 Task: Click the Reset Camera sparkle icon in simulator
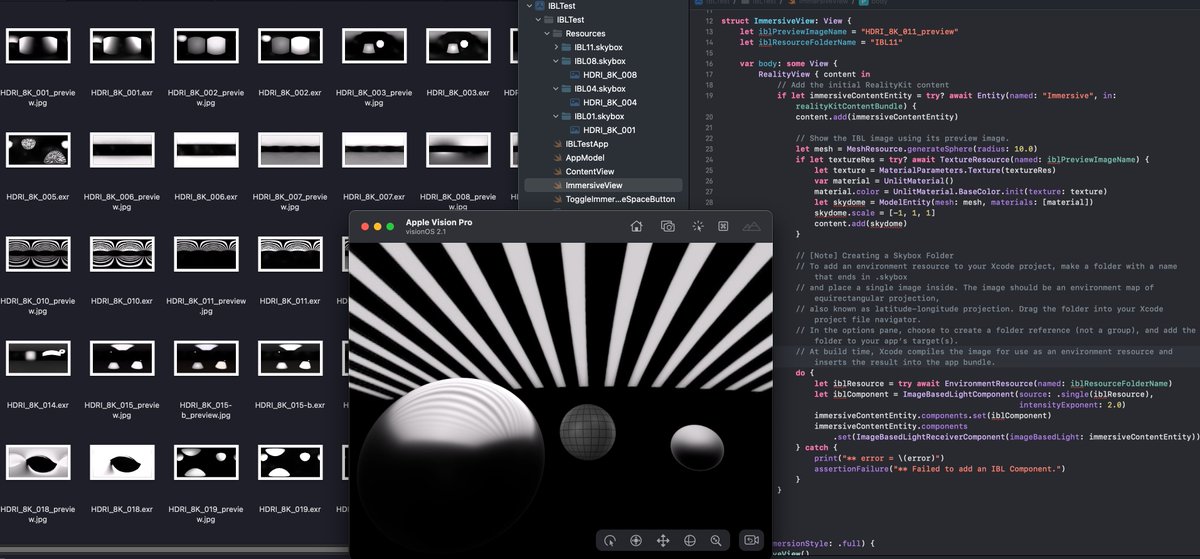pyautogui.click(x=697, y=226)
